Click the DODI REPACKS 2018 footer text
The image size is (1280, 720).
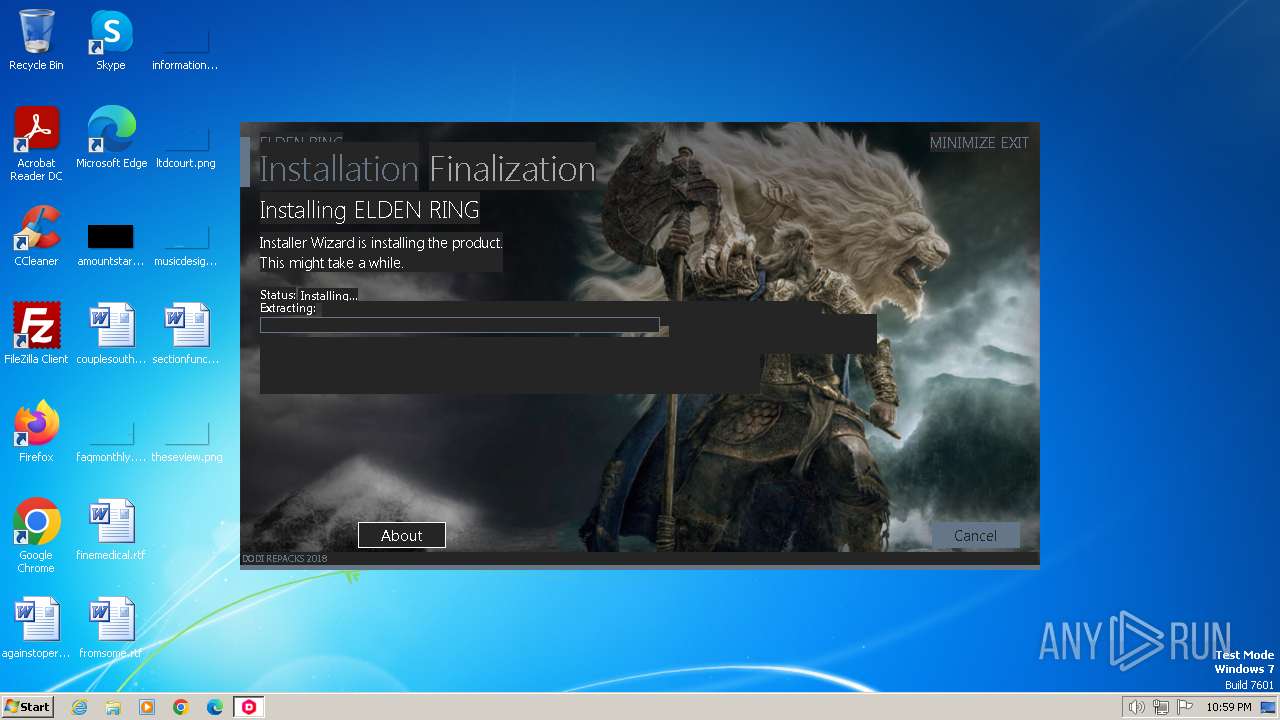285,559
